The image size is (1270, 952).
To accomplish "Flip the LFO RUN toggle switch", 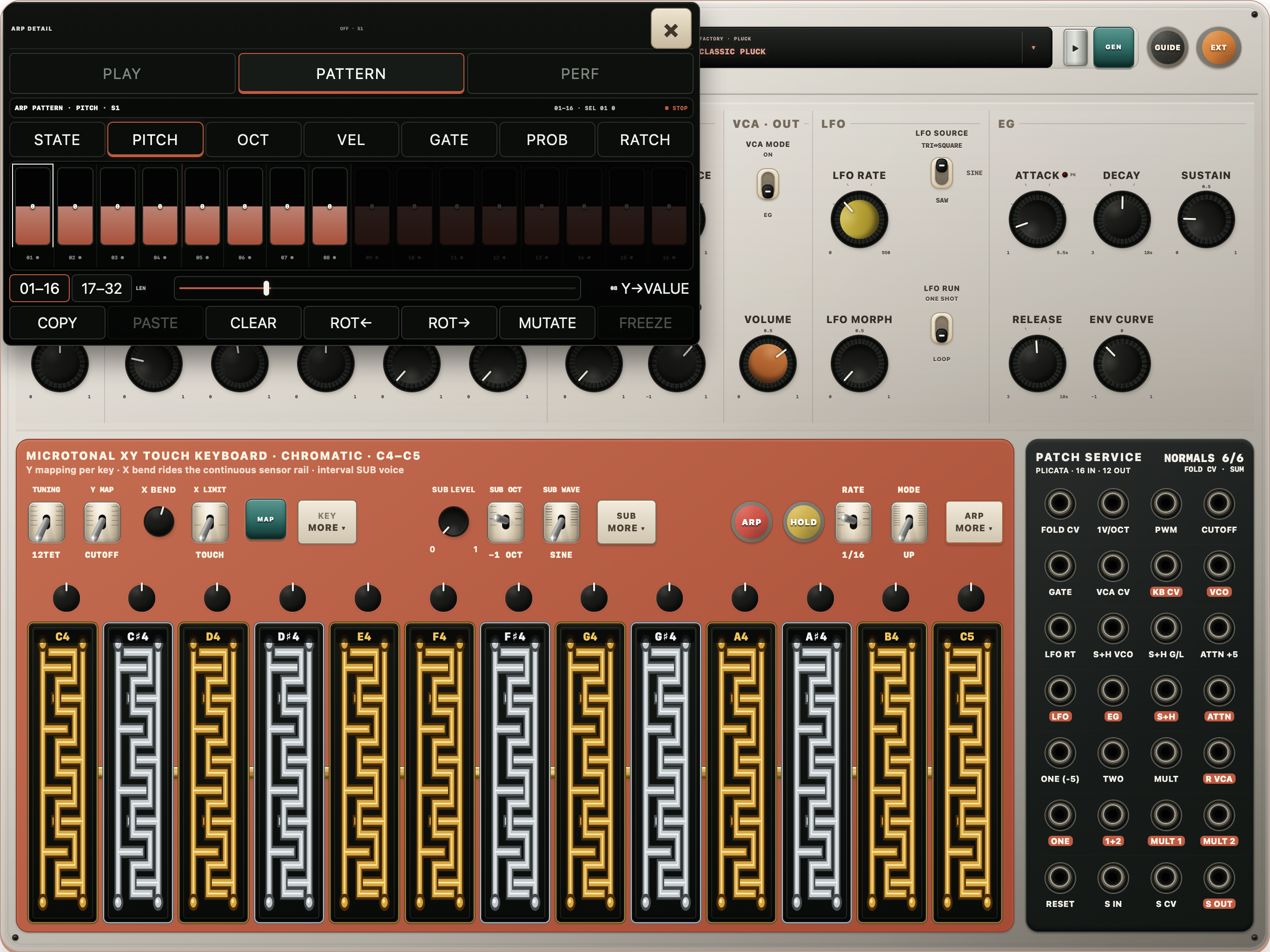I will click(942, 329).
